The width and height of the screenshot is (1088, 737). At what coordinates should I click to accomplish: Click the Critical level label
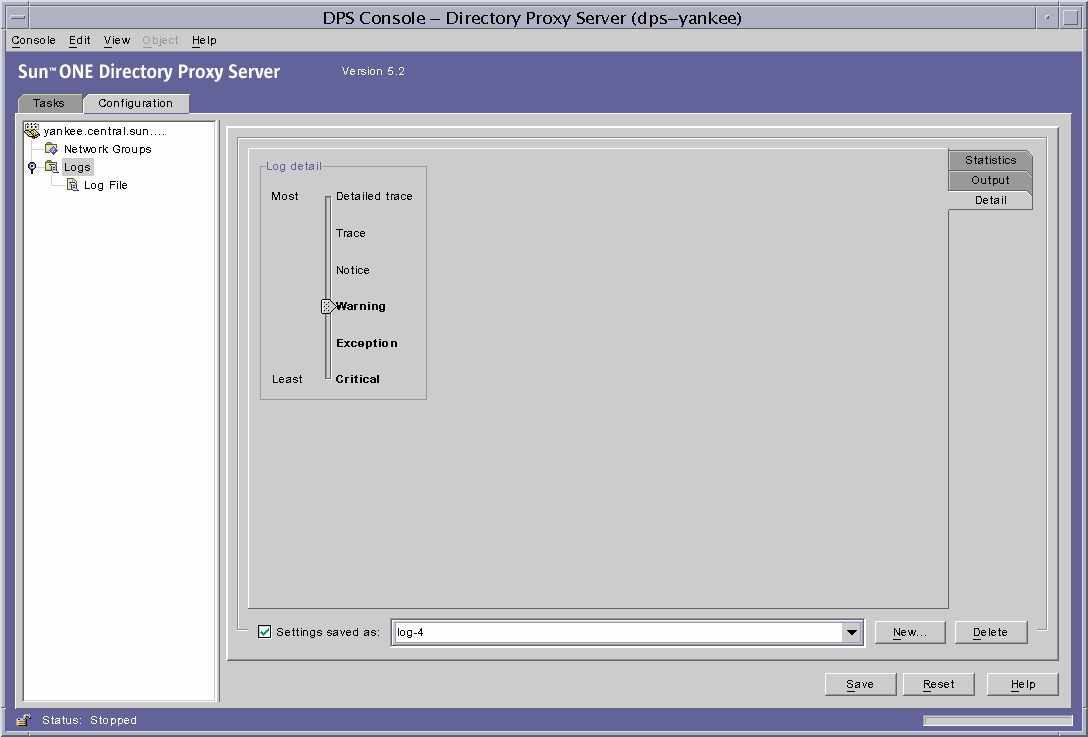click(357, 379)
